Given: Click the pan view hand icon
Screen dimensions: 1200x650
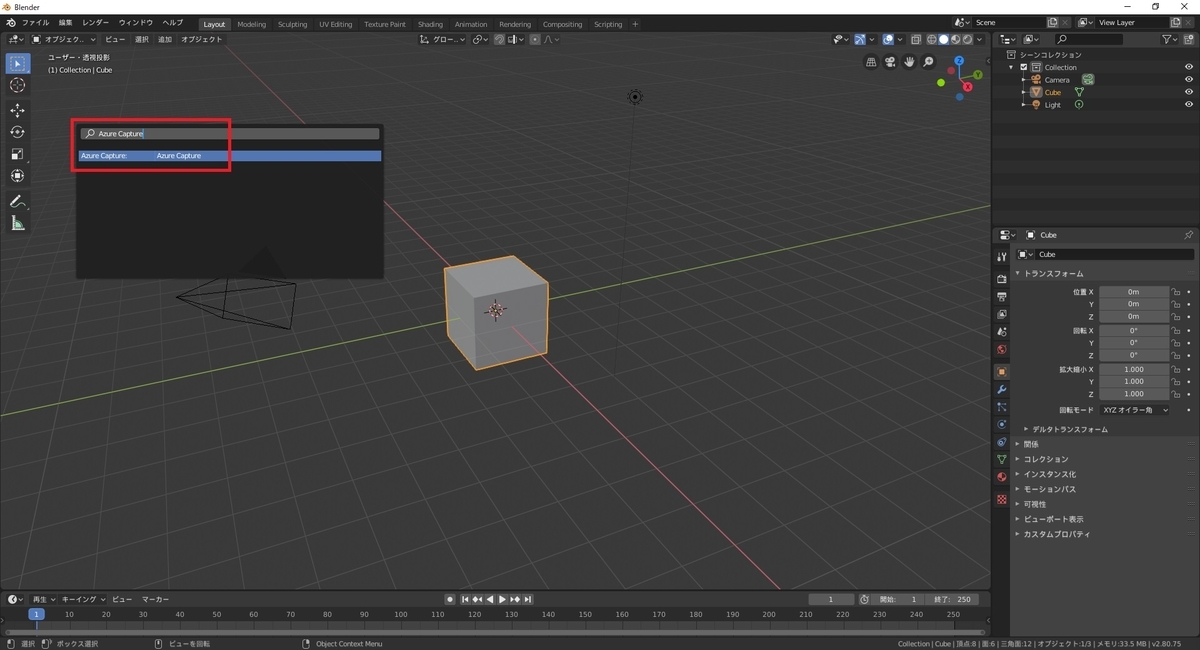Looking at the screenshot, I should click(909, 62).
